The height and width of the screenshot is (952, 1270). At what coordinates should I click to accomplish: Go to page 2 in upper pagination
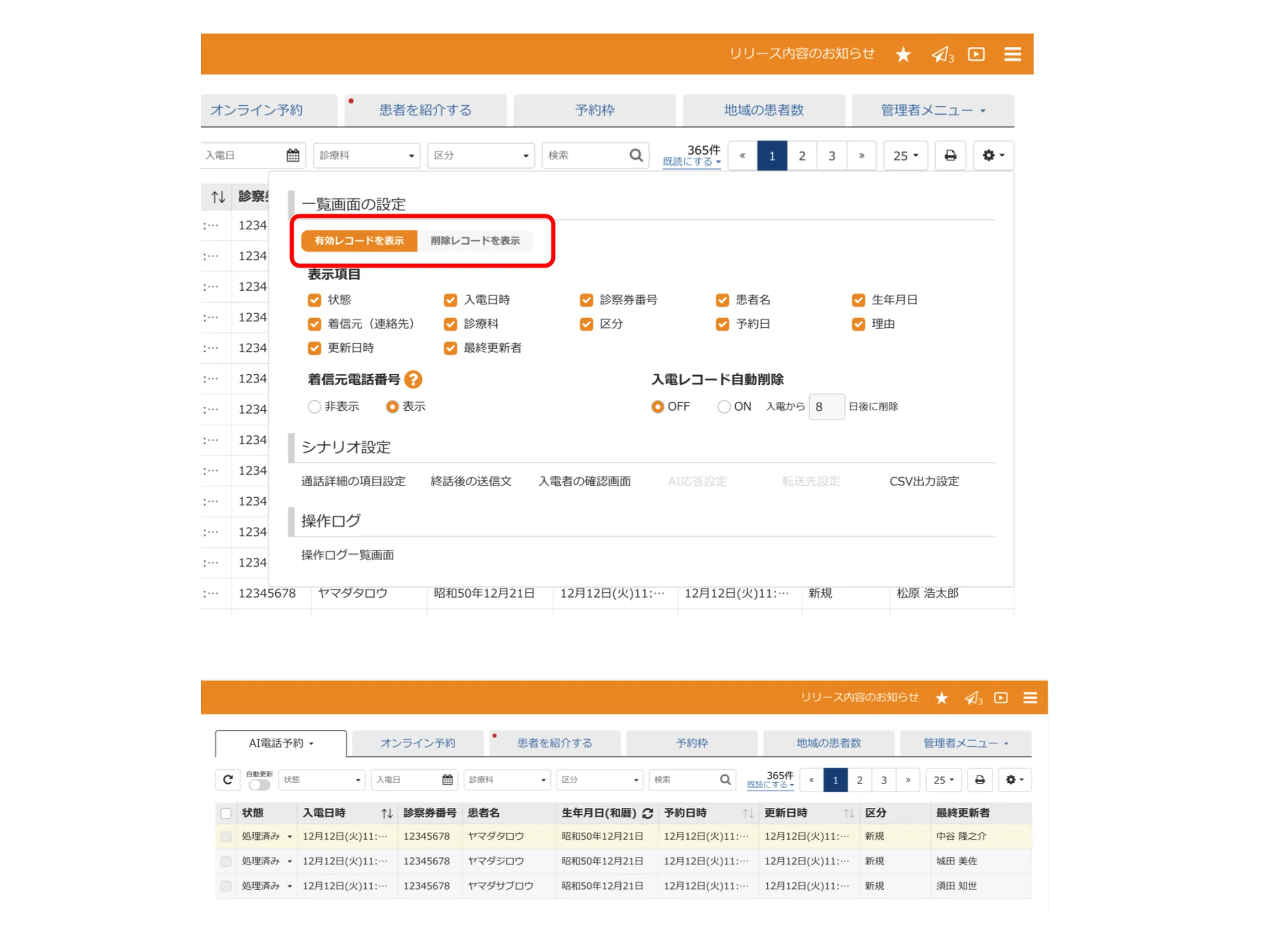click(802, 156)
